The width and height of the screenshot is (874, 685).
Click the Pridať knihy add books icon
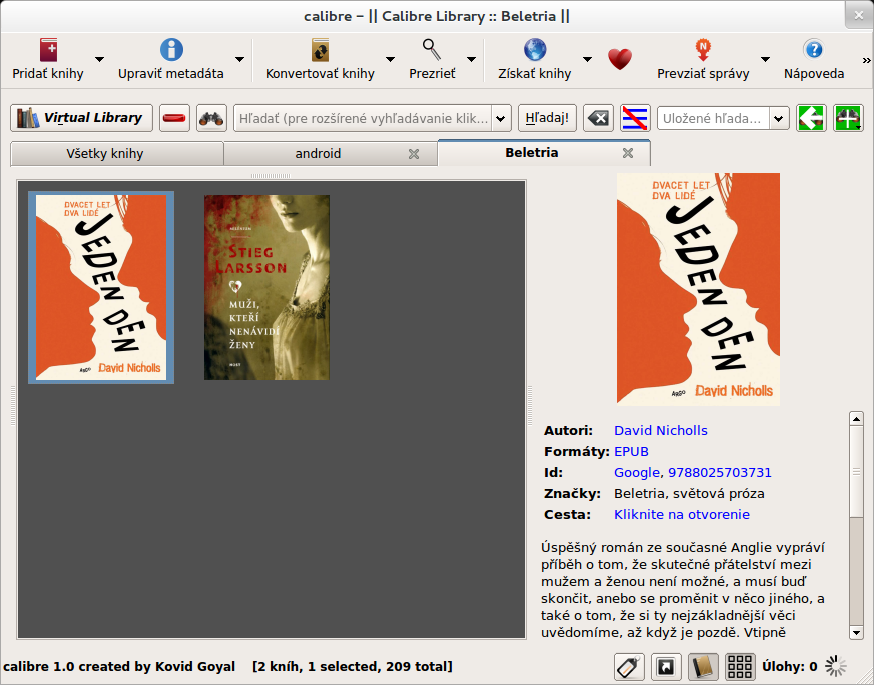tap(48, 50)
